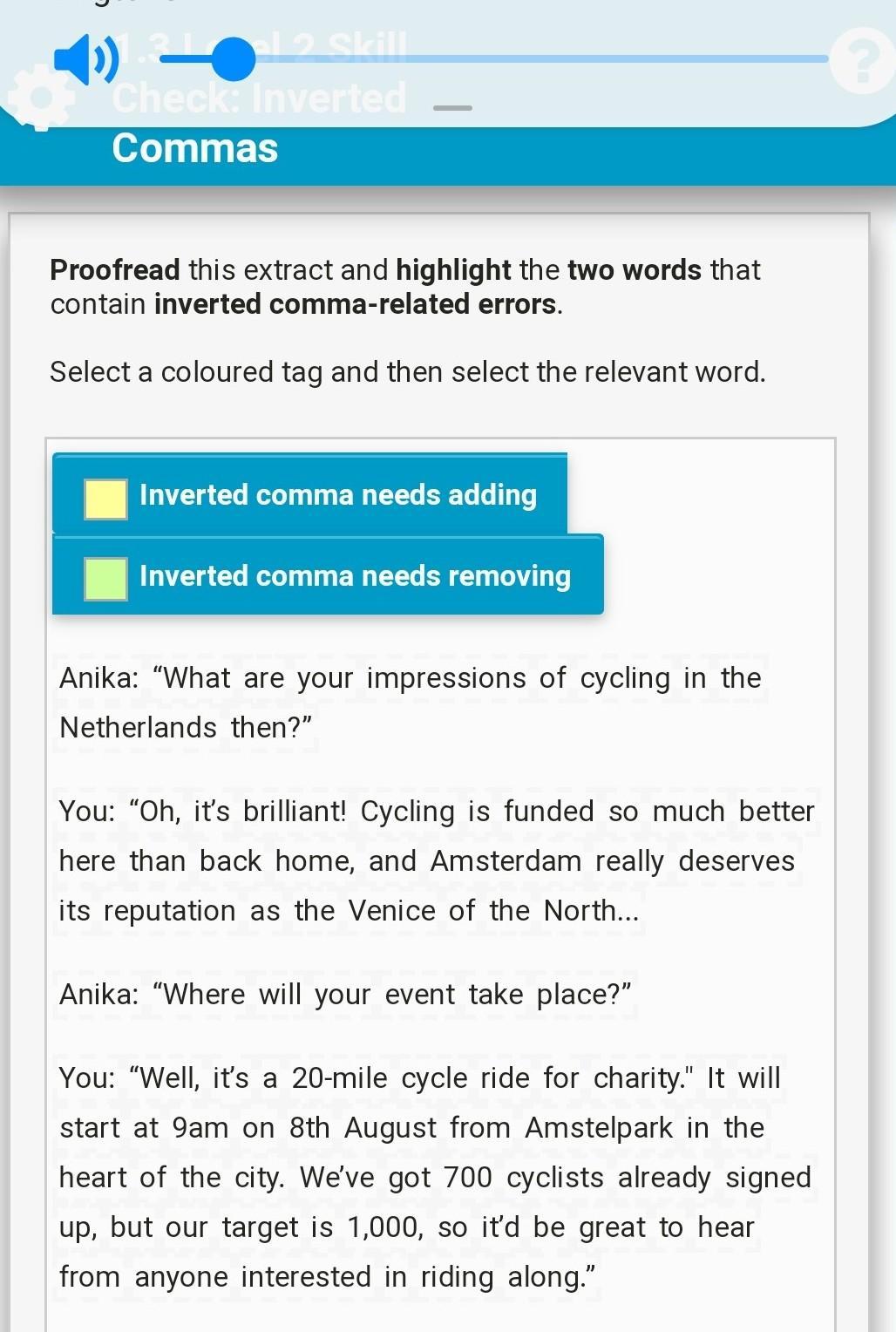The height and width of the screenshot is (1332, 896).
Task: Highlight the word 'North...' in extract
Action: 591,911
